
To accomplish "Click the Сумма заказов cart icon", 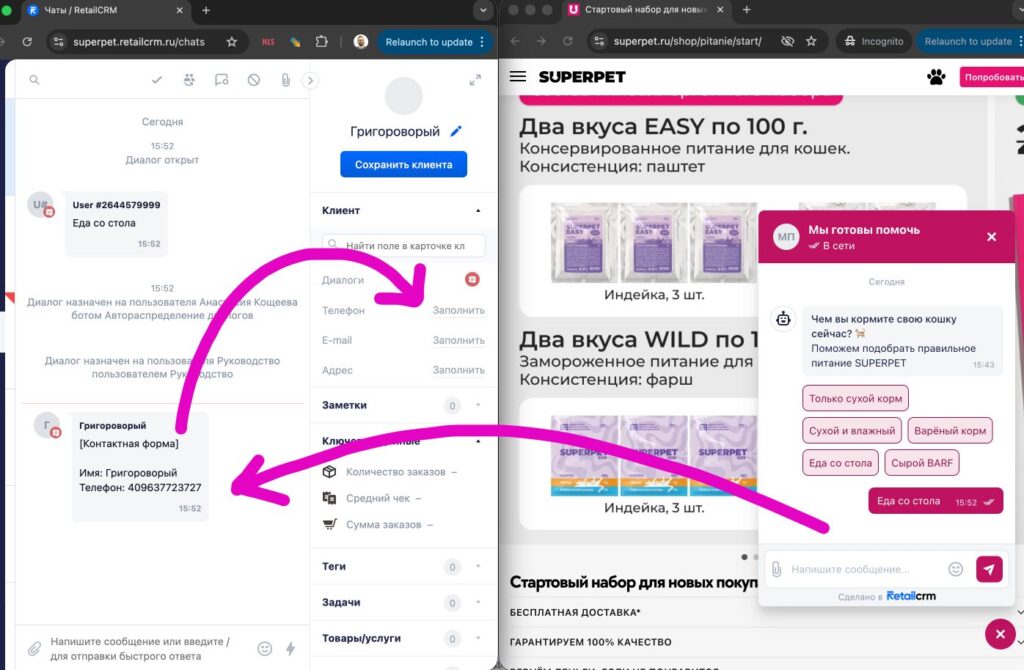I will click(x=330, y=524).
